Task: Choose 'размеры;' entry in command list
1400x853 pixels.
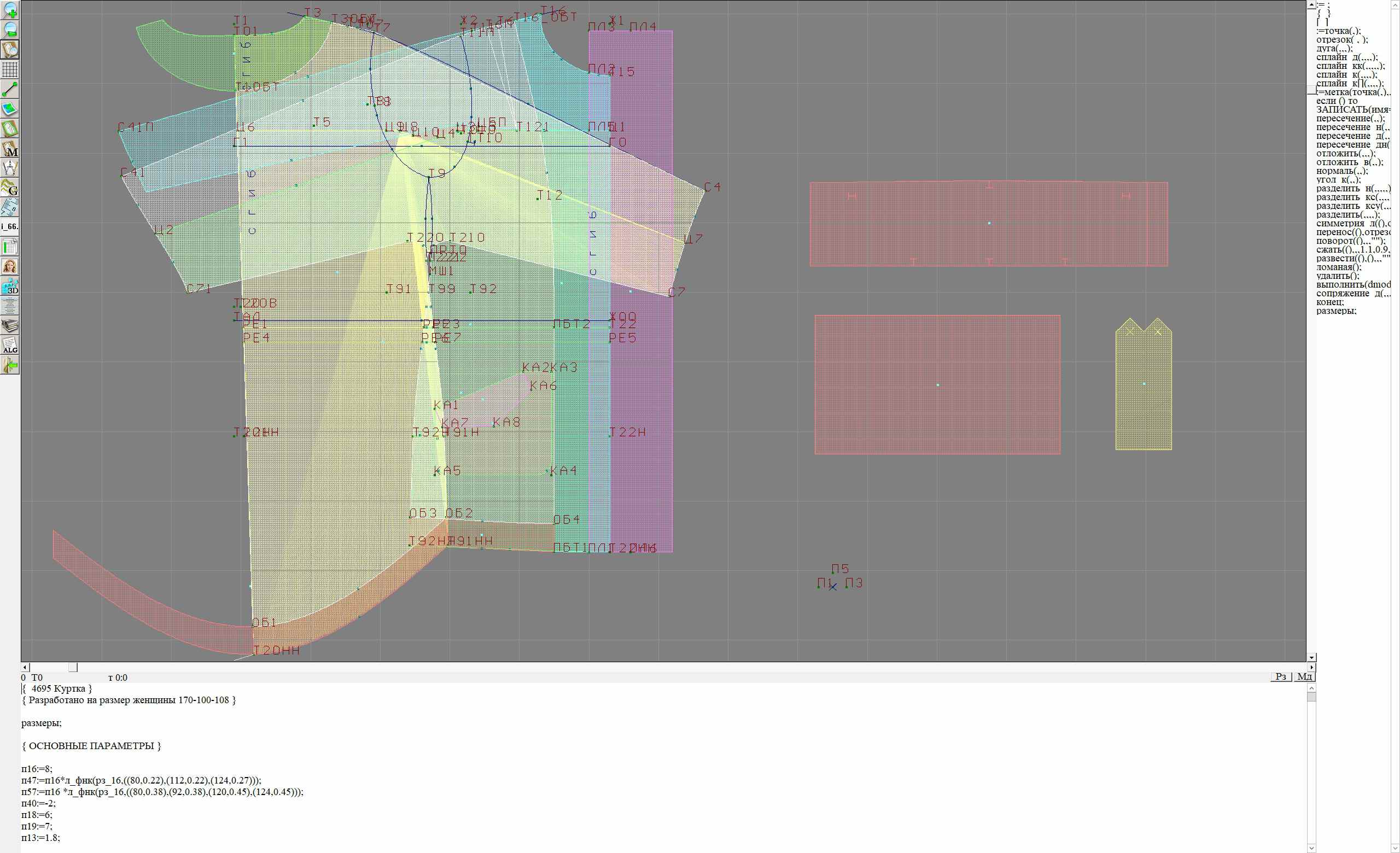Action: (x=1336, y=311)
